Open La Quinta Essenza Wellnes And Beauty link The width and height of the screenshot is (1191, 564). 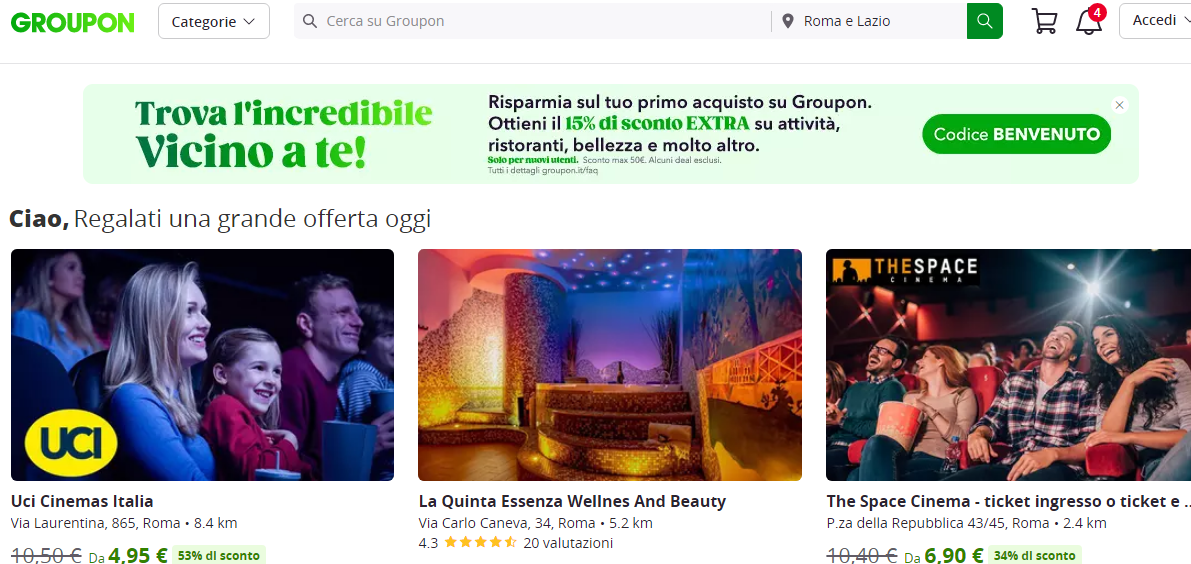(572, 501)
